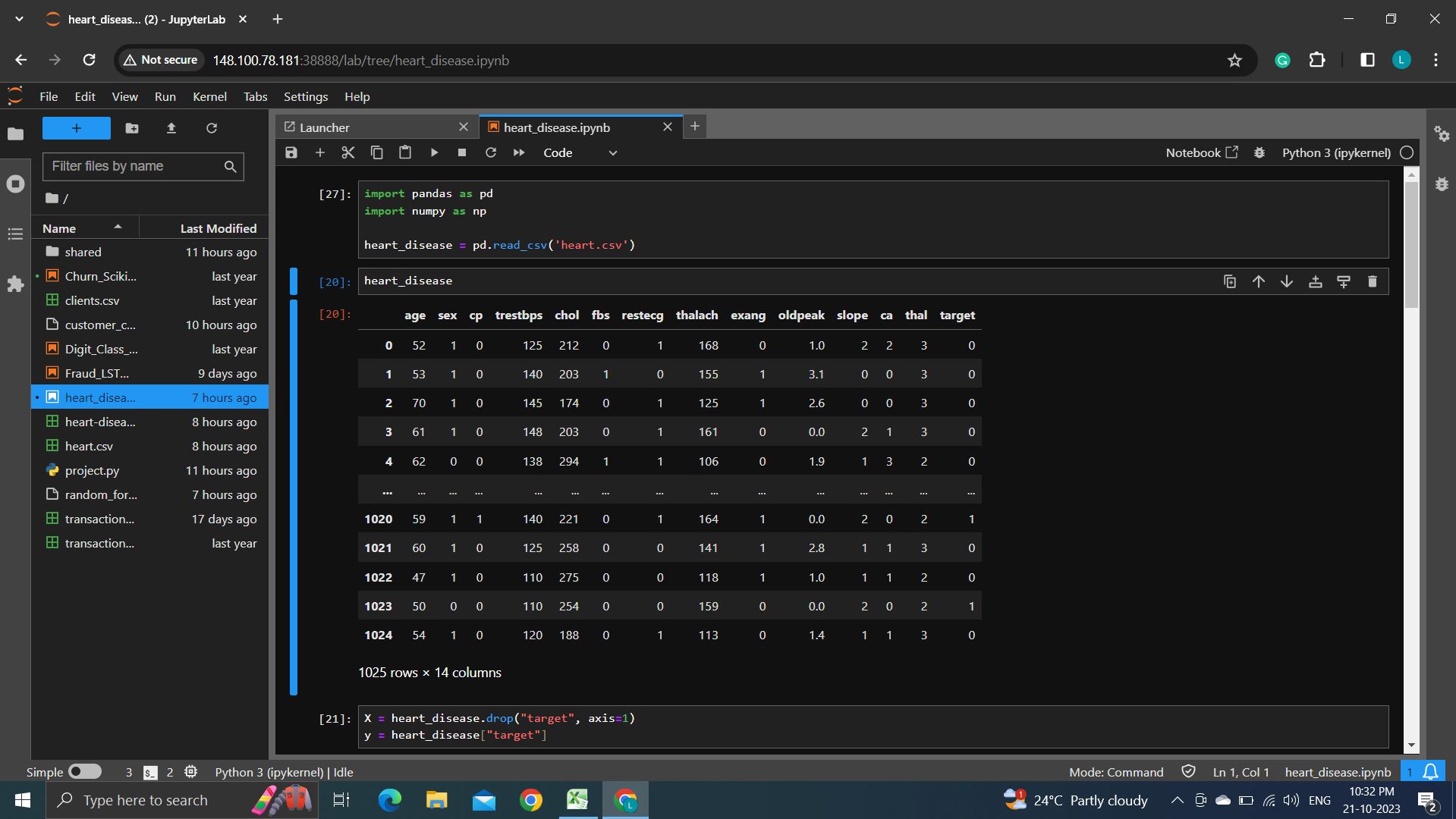Open the right sidebar Debugger panel
This screenshot has width=1456, height=819.
[x=1442, y=184]
